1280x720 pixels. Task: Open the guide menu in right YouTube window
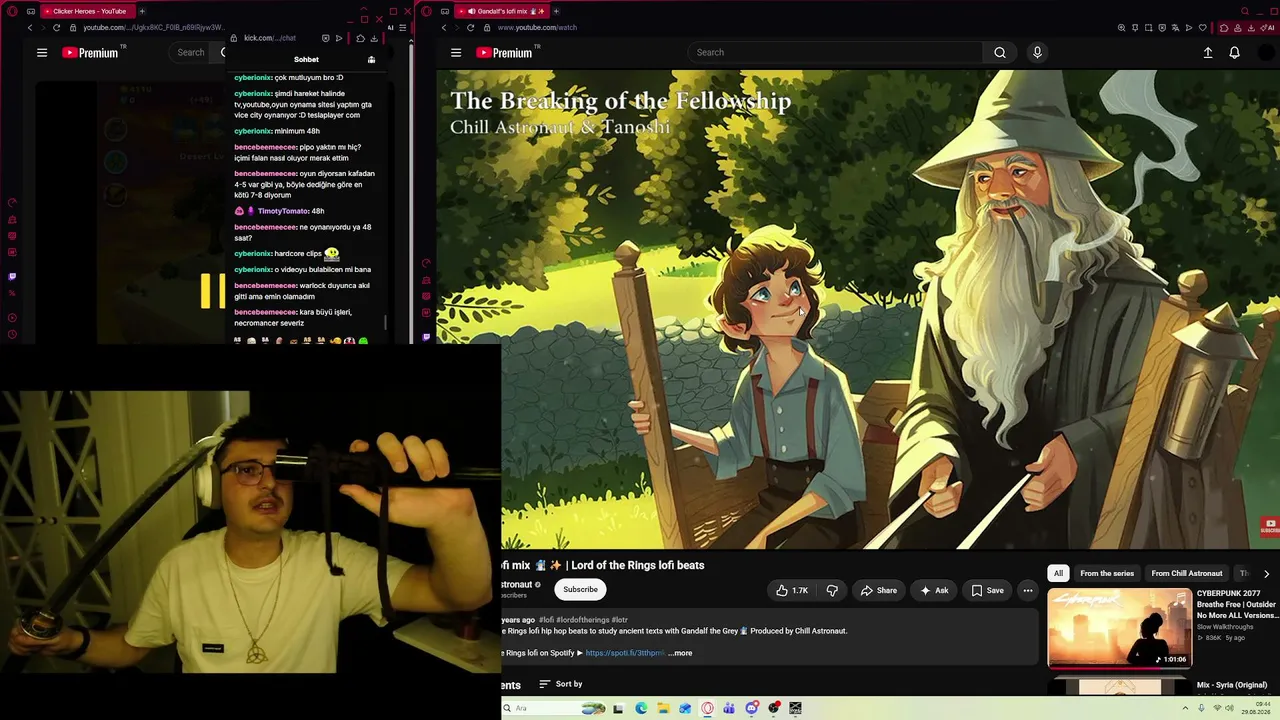tap(456, 52)
